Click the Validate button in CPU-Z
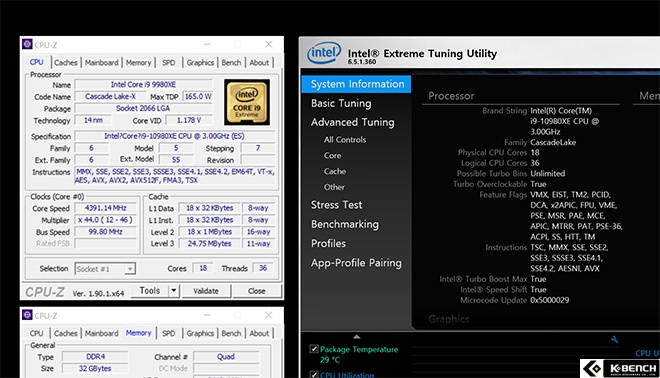This screenshot has height=378, width=660. (x=206, y=291)
